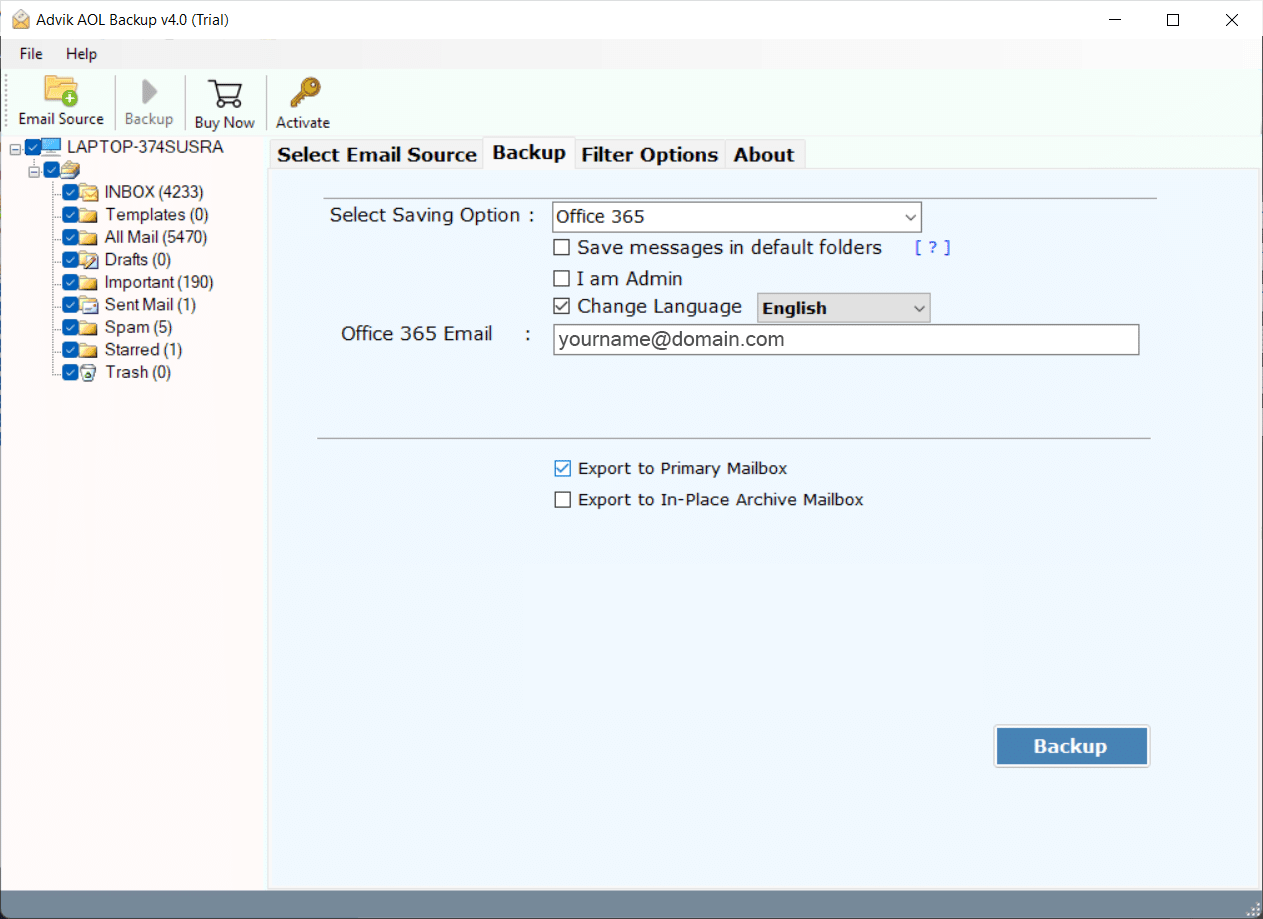Click the Advik app icon in title bar
Screen dimensions: 1263x919
pyautogui.click(x=20, y=19)
